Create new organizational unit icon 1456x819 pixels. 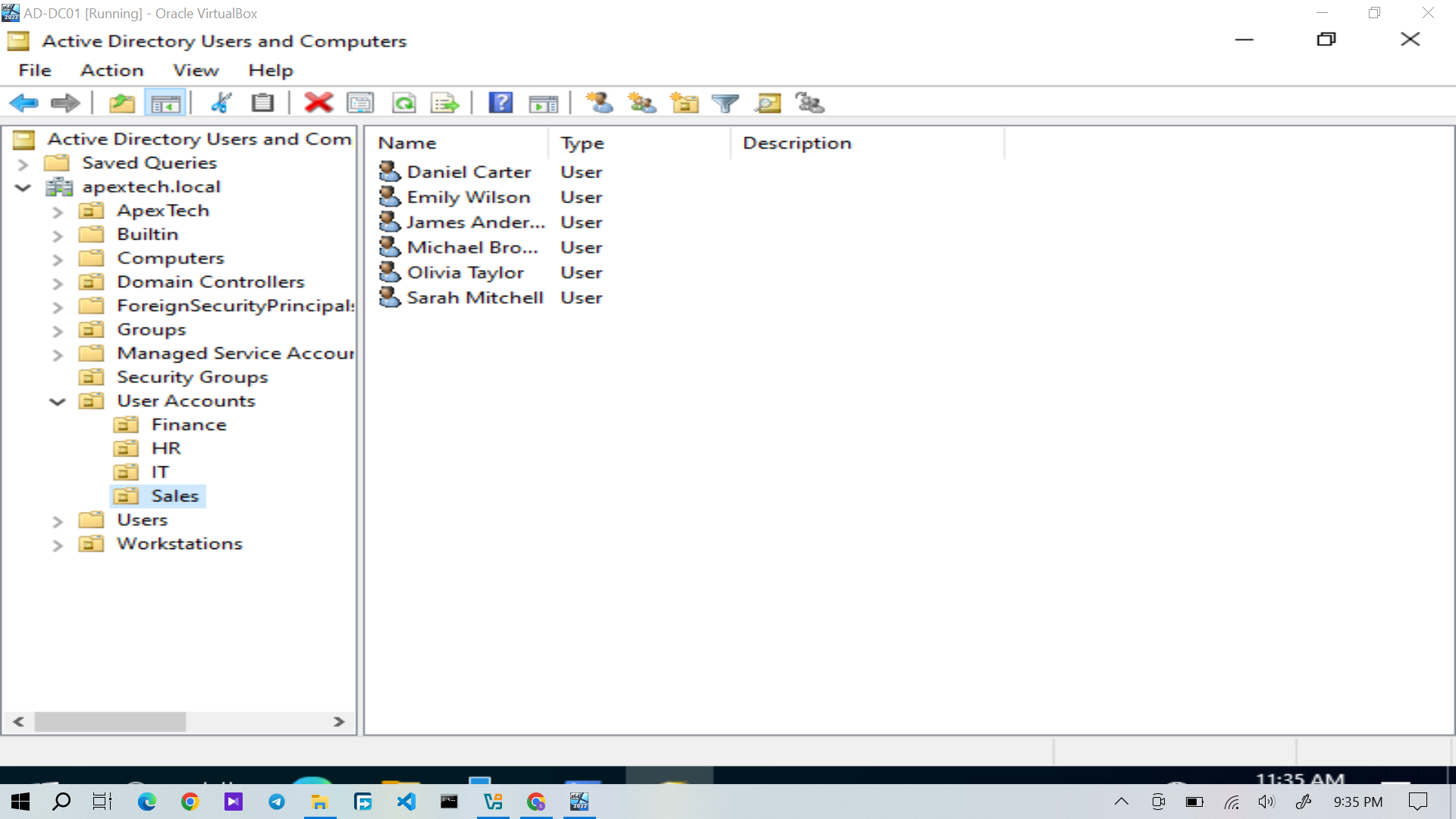coord(684,102)
